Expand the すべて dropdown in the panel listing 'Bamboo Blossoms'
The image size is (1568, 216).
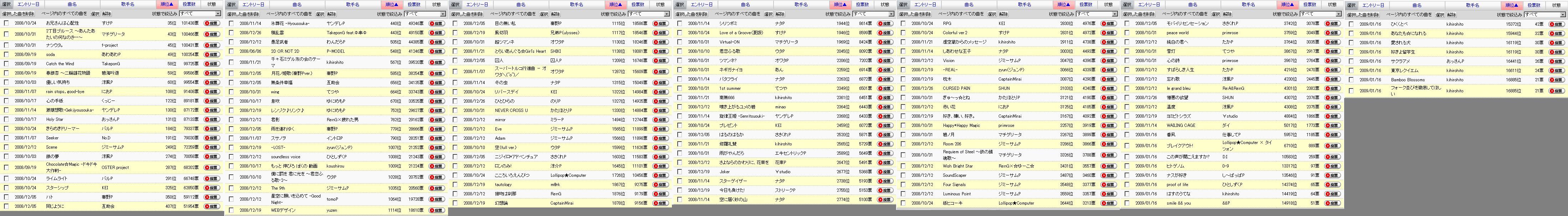(1545, 14)
